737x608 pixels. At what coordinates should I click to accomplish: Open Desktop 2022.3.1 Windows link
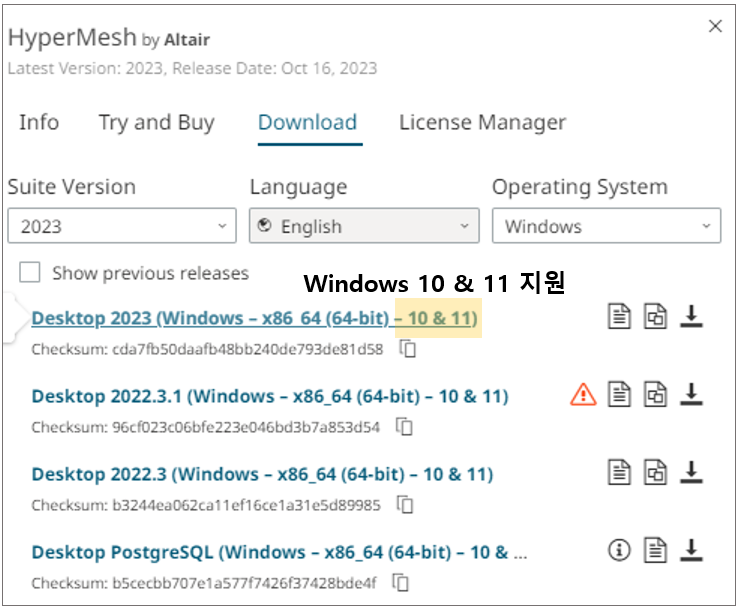coord(270,396)
